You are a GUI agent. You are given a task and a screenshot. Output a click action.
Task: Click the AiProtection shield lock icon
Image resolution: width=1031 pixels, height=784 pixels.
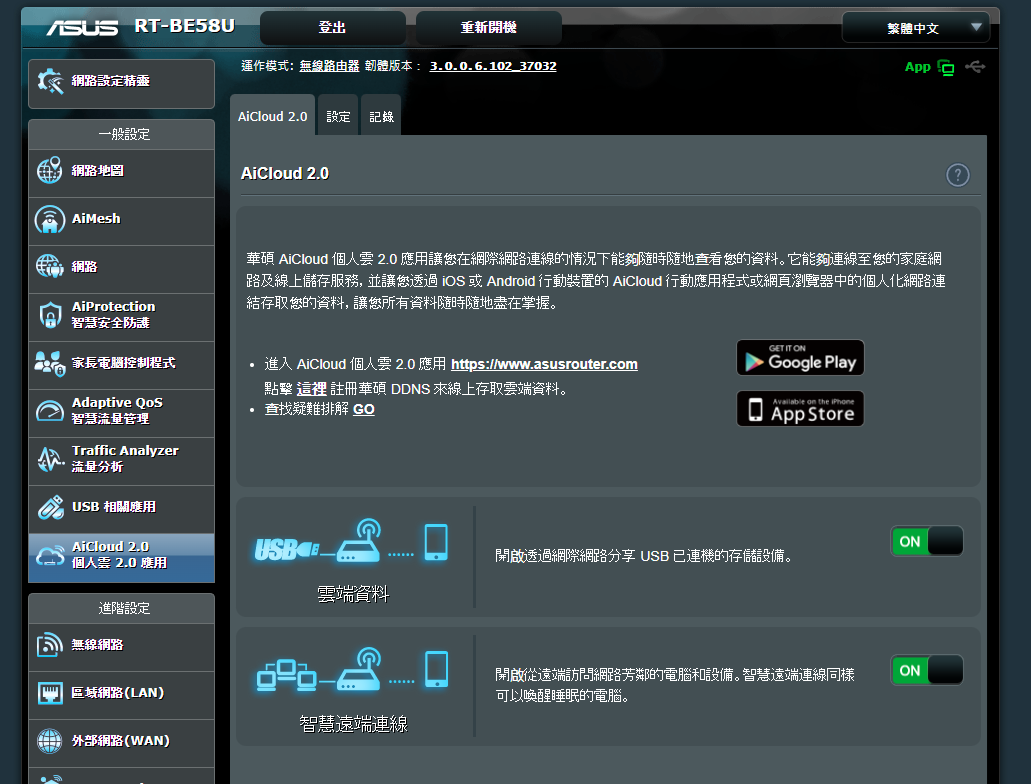50,315
